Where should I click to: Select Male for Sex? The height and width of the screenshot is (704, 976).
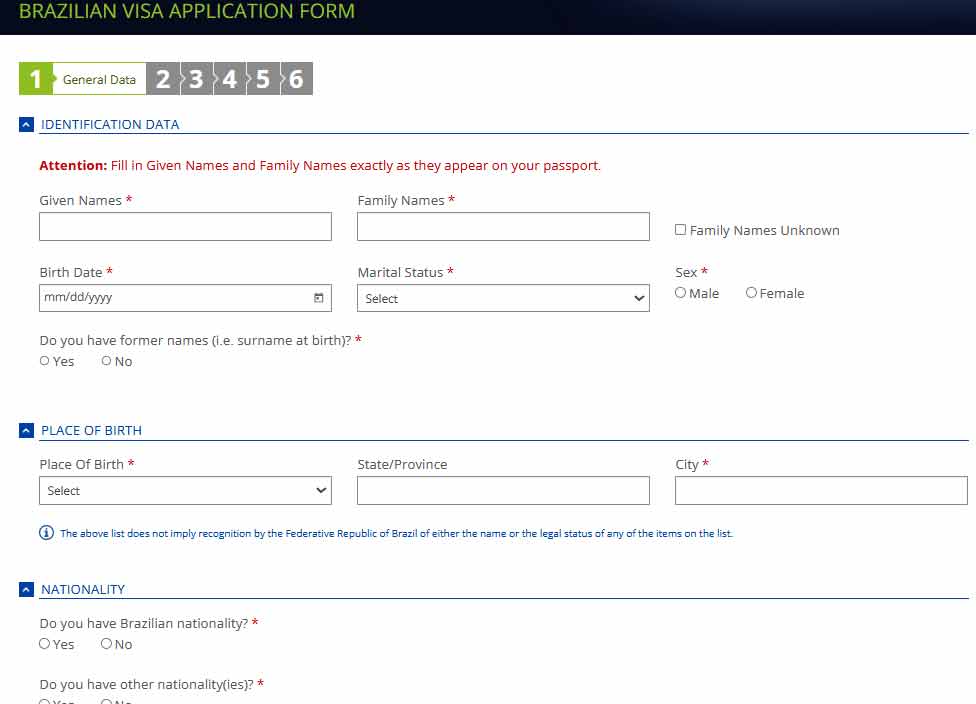coord(681,293)
